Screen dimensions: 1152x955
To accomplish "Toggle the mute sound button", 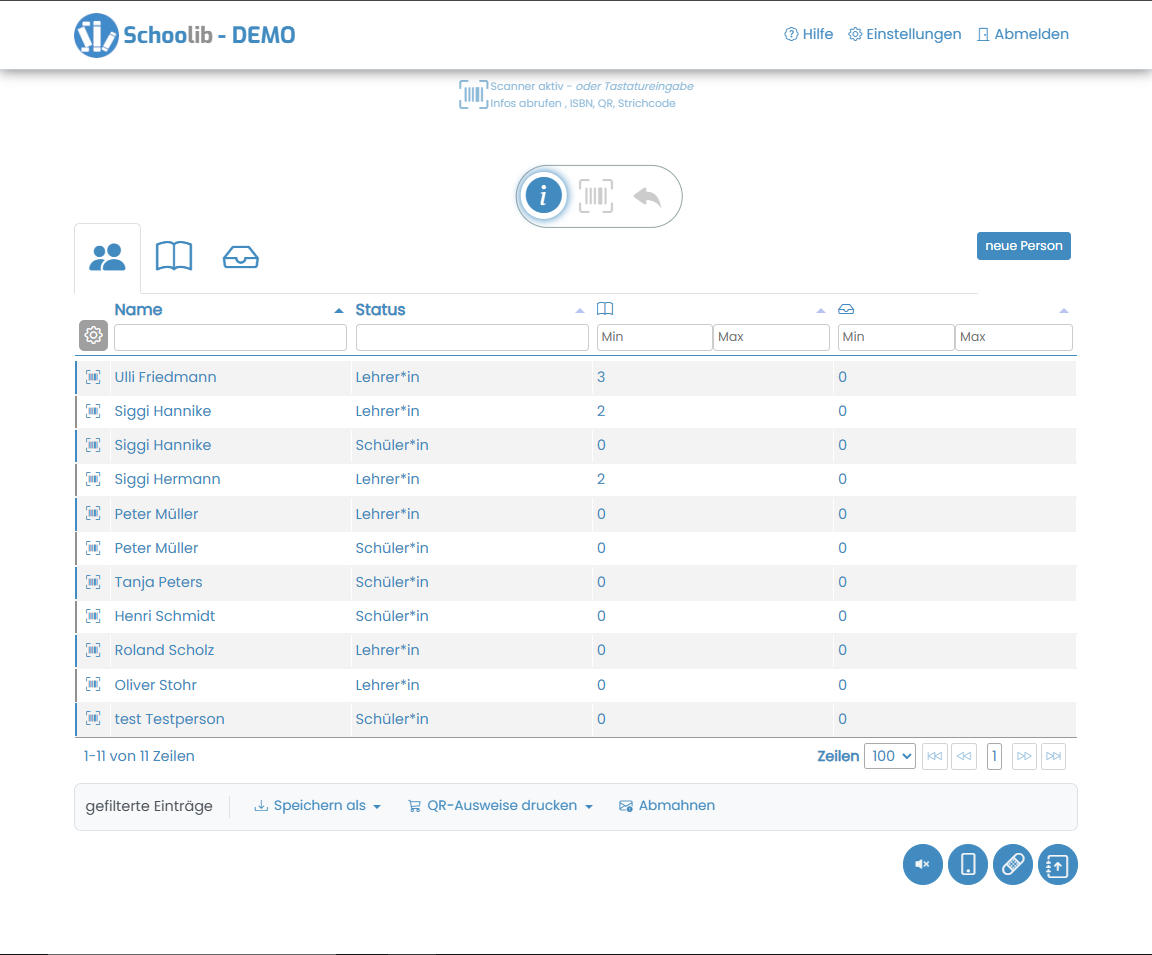I will click(922, 865).
